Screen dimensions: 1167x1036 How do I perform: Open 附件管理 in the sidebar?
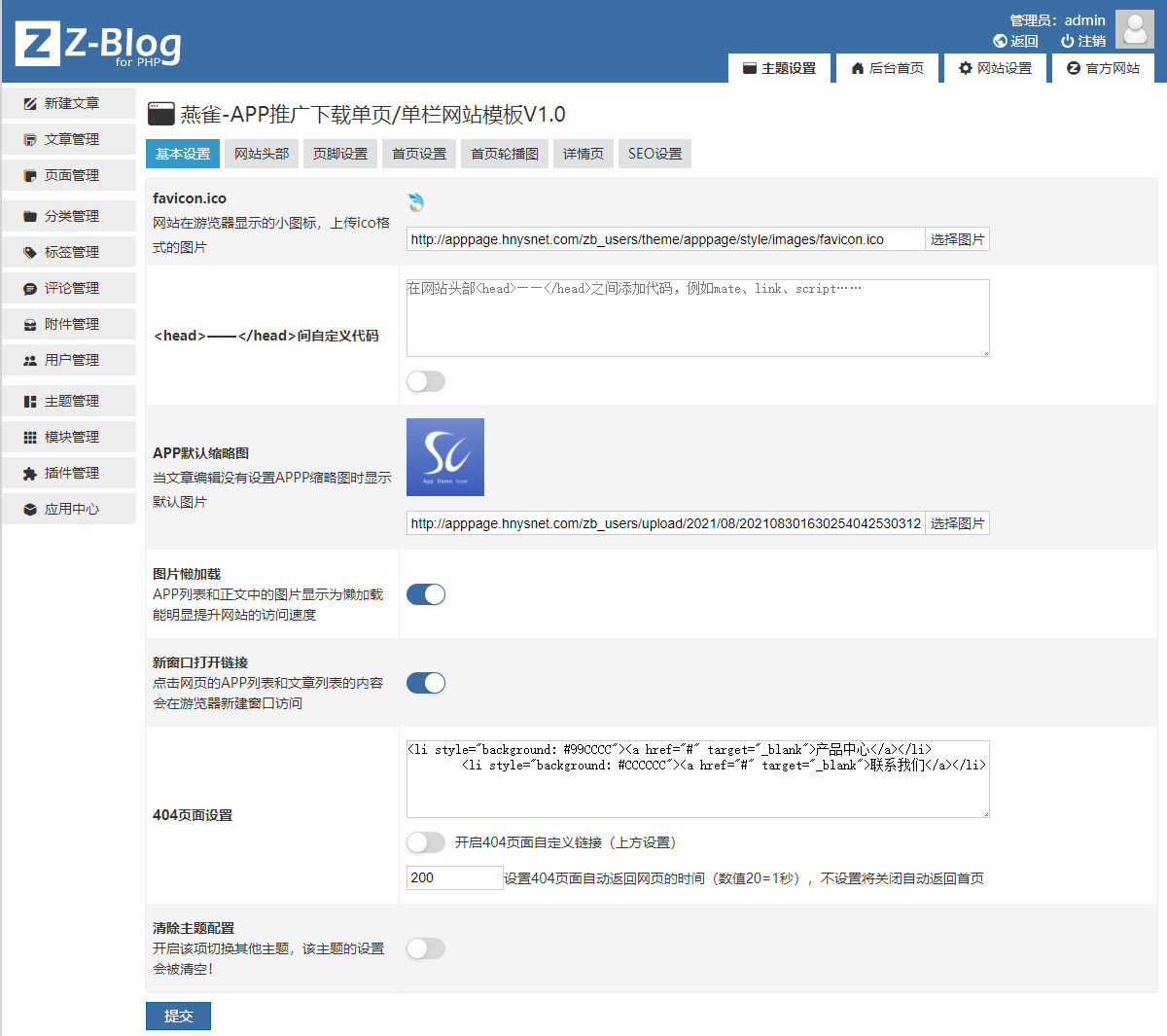(68, 323)
